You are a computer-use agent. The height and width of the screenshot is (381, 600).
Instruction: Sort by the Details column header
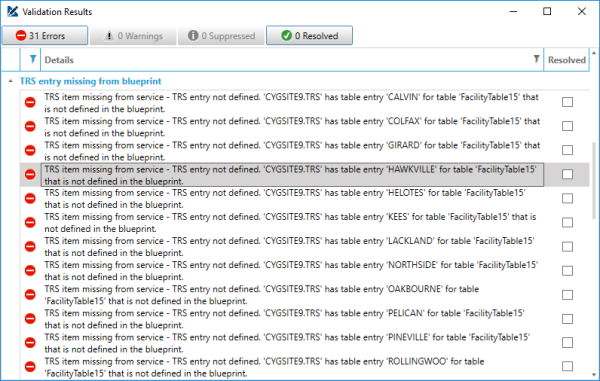point(59,60)
